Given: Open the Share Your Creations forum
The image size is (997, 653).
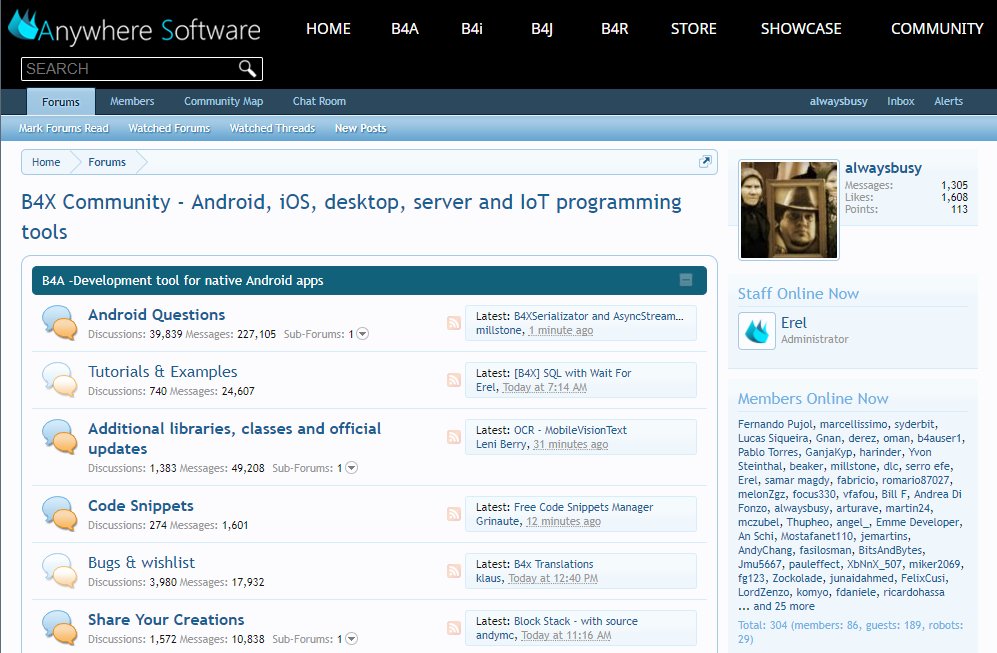Looking at the screenshot, I should (166, 619).
